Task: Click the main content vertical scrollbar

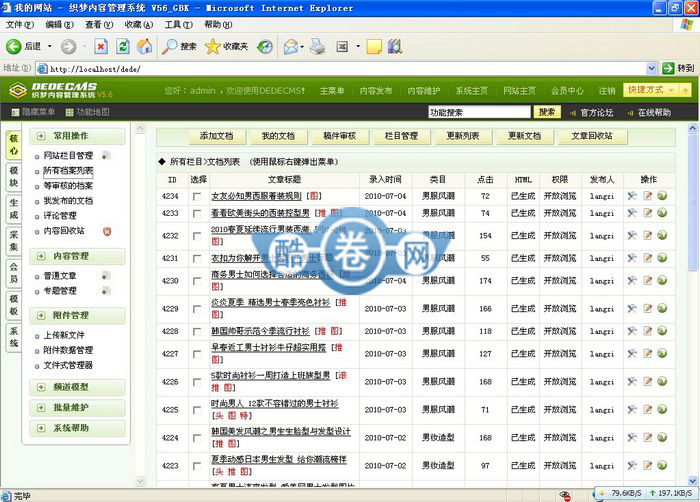Action: (x=693, y=306)
